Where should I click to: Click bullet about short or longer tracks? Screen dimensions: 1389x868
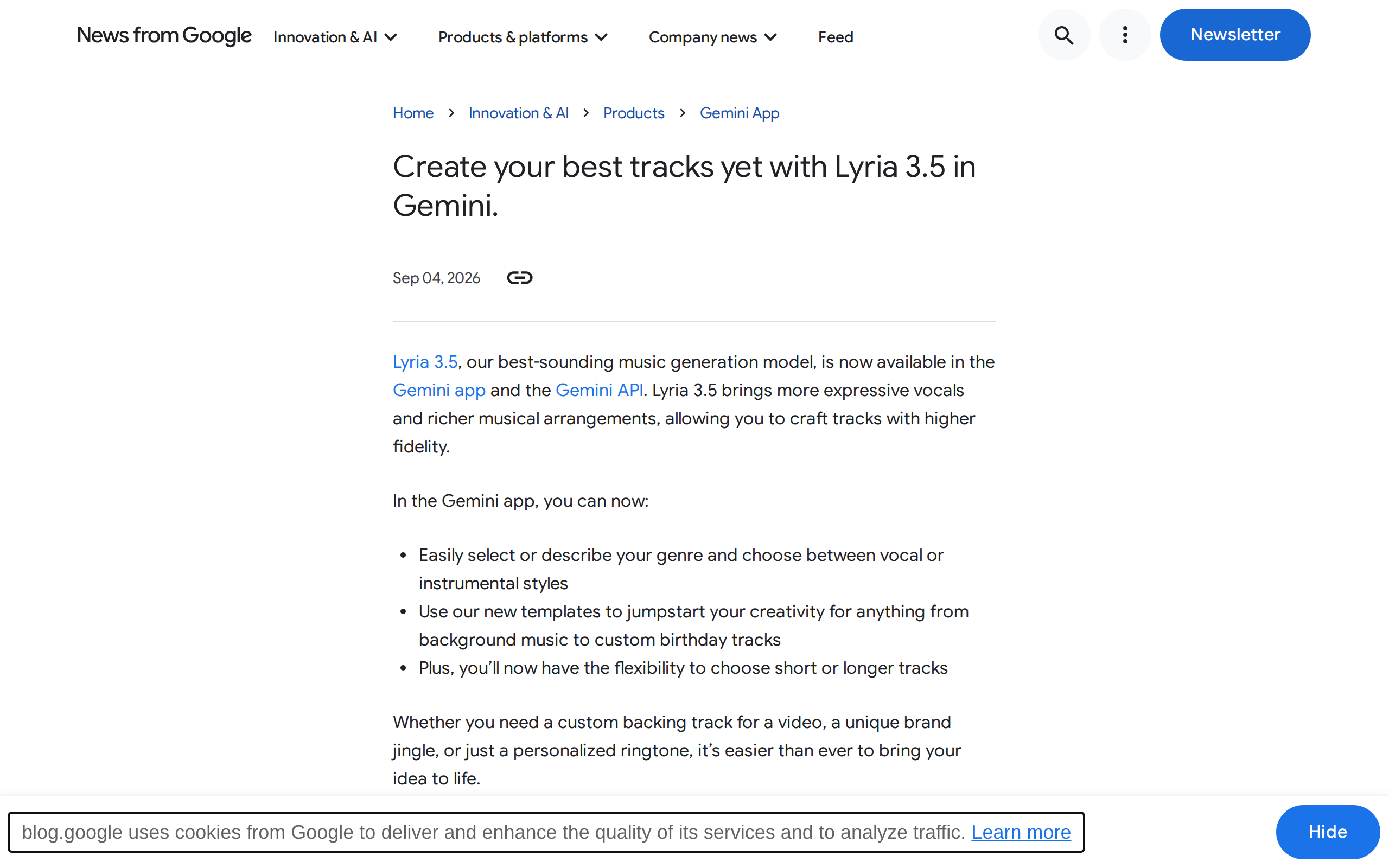click(x=683, y=668)
